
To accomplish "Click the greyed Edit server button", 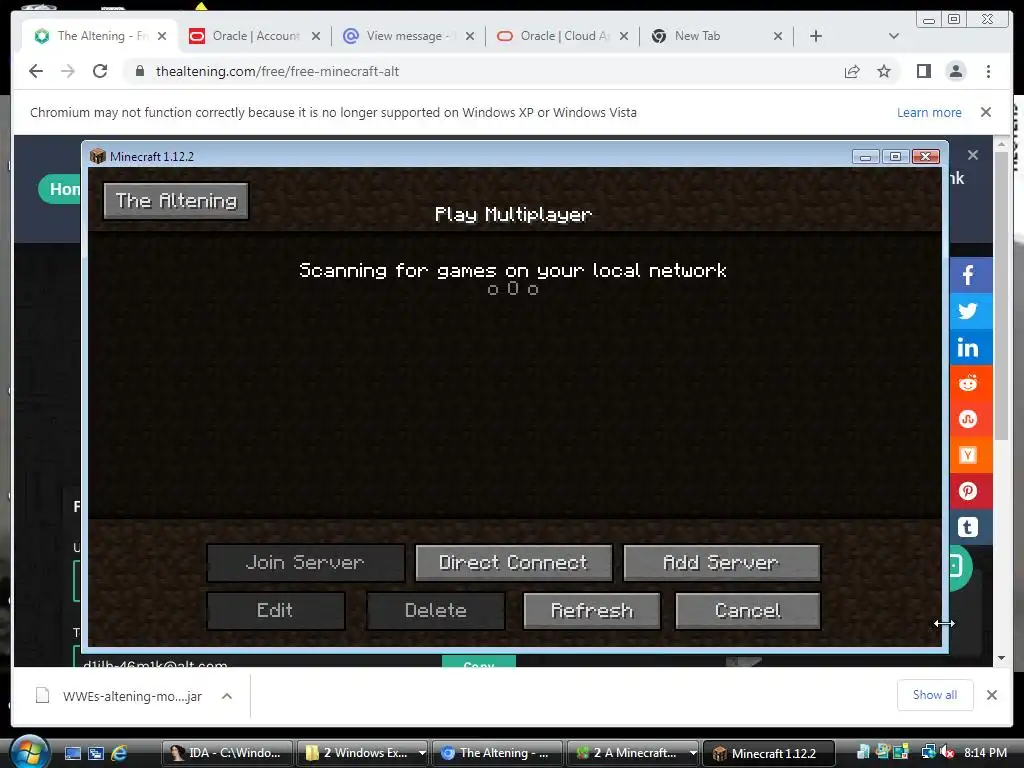I will tap(276, 611).
